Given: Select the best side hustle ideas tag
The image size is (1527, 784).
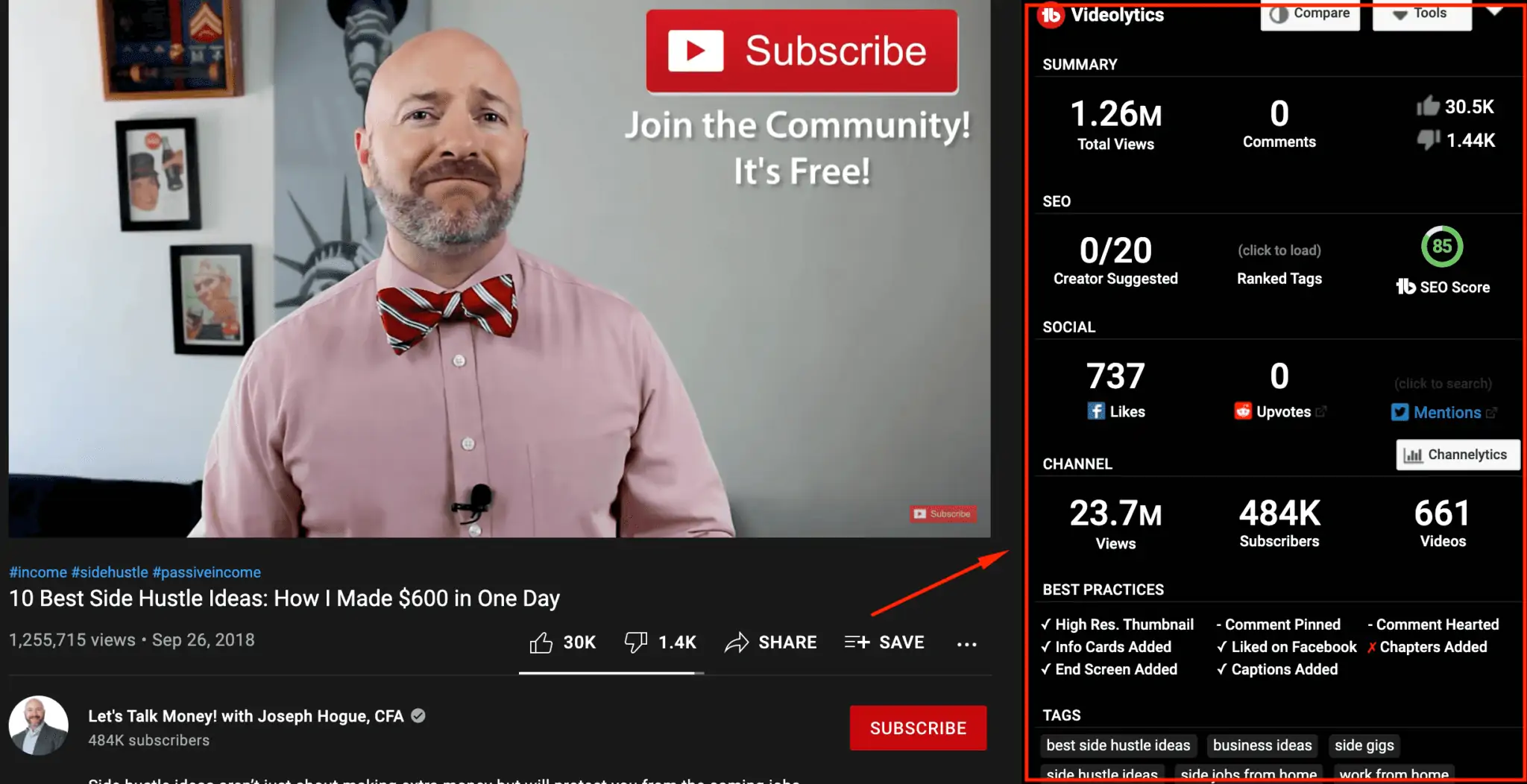Looking at the screenshot, I should 1118,745.
